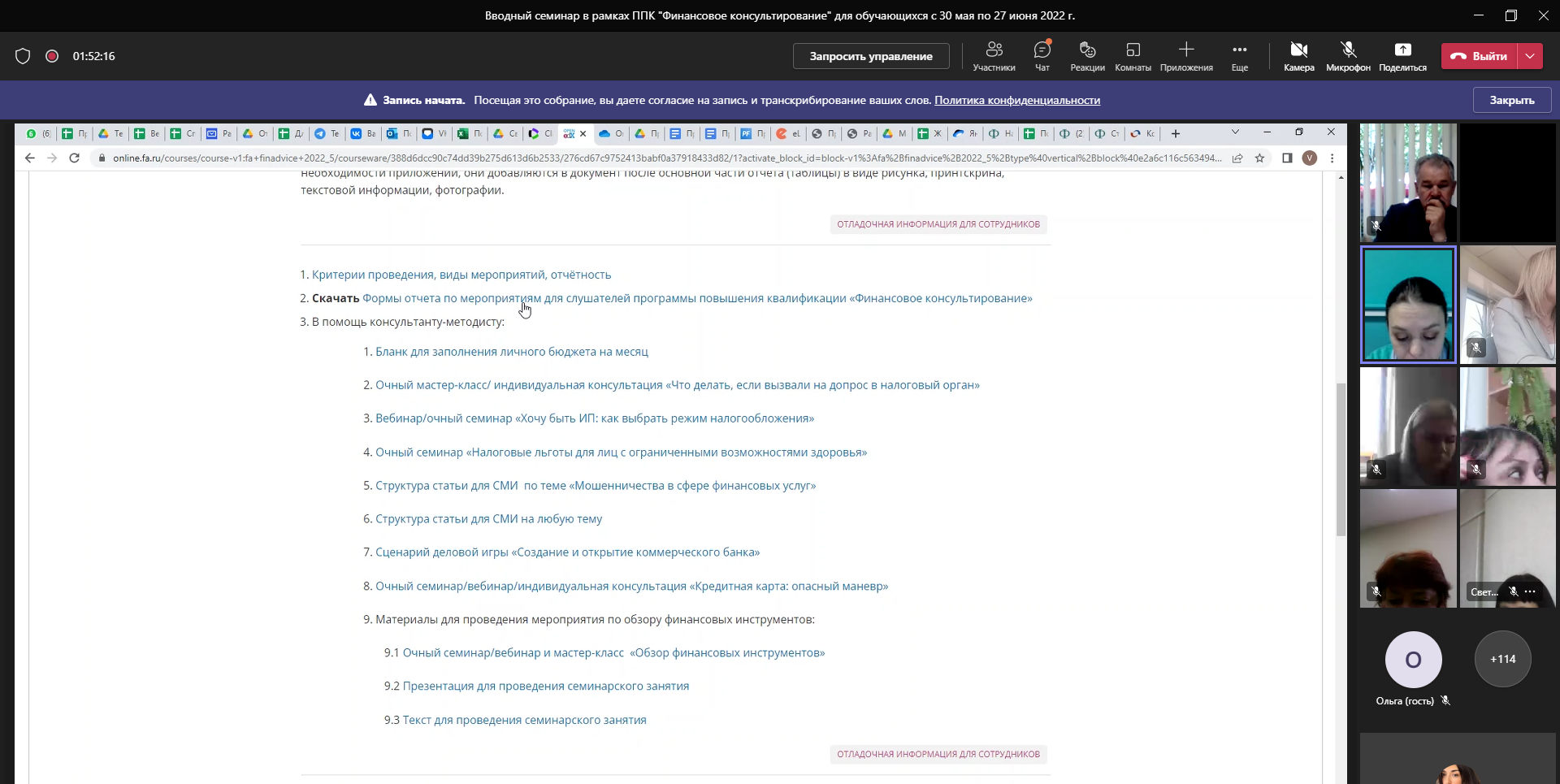Viewport: 1560px width, 784px height.
Task: Open a new browser tab
Action: click(x=1176, y=134)
